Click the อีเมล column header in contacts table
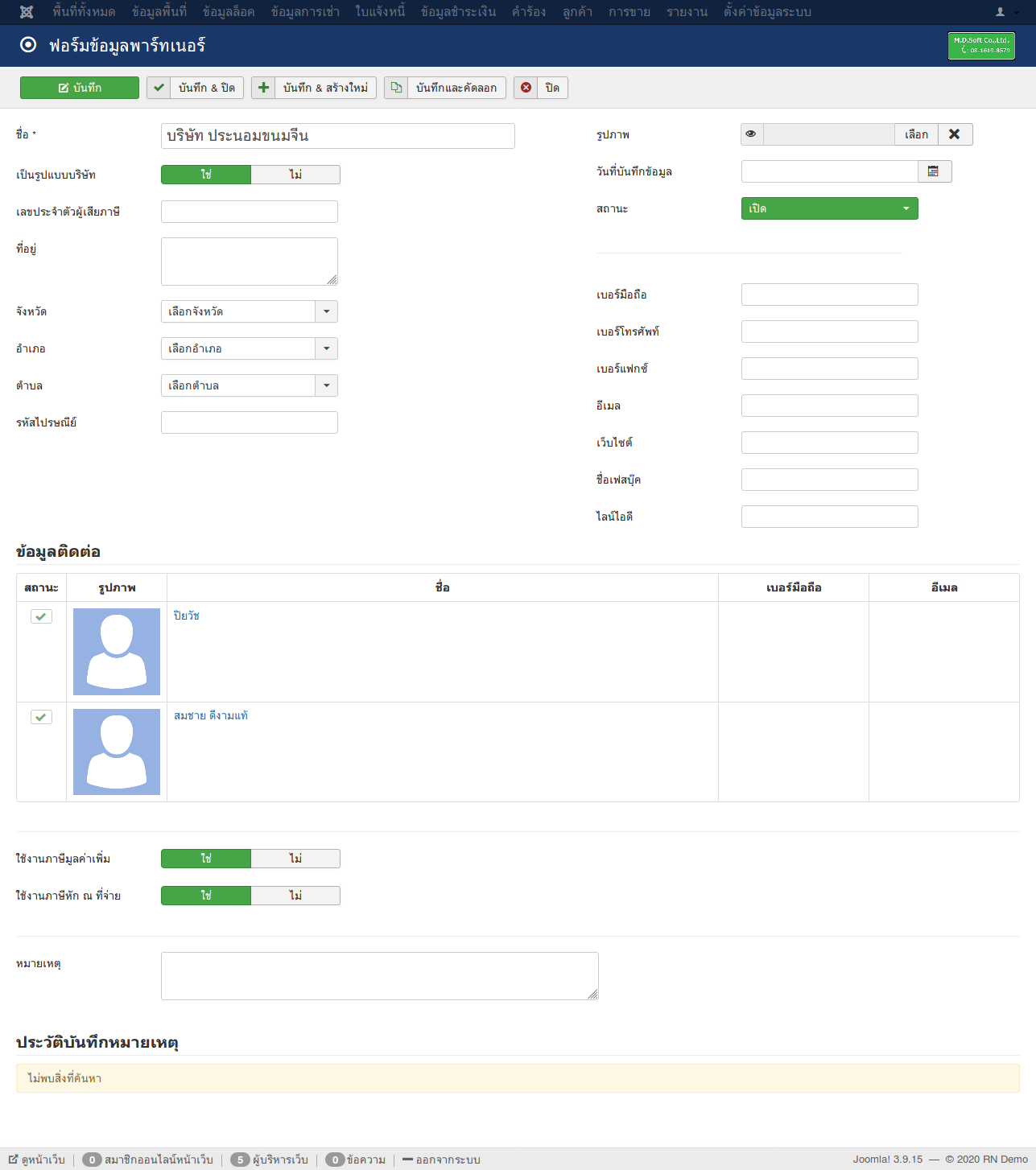This screenshot has height=1170, width=1036. click(x=944, y=587)
